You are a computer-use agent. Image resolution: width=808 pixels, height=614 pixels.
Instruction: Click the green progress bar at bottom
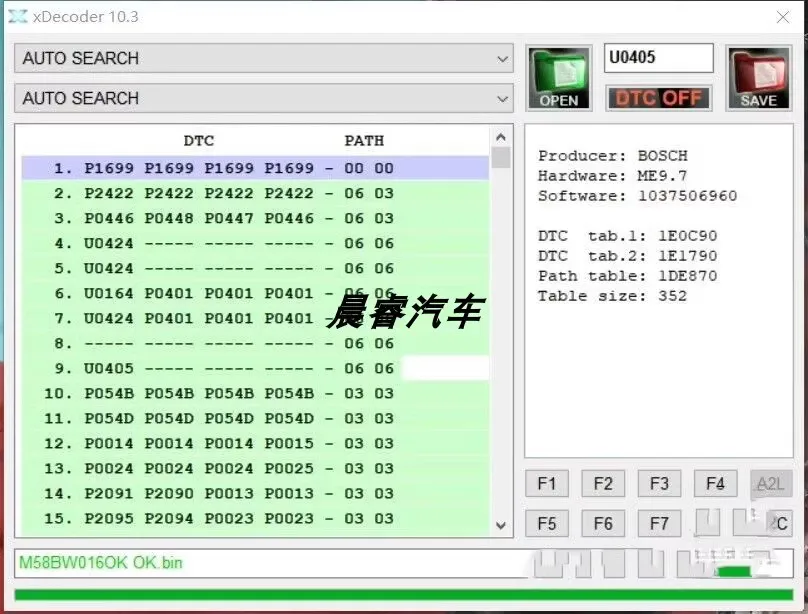(403, 595)
